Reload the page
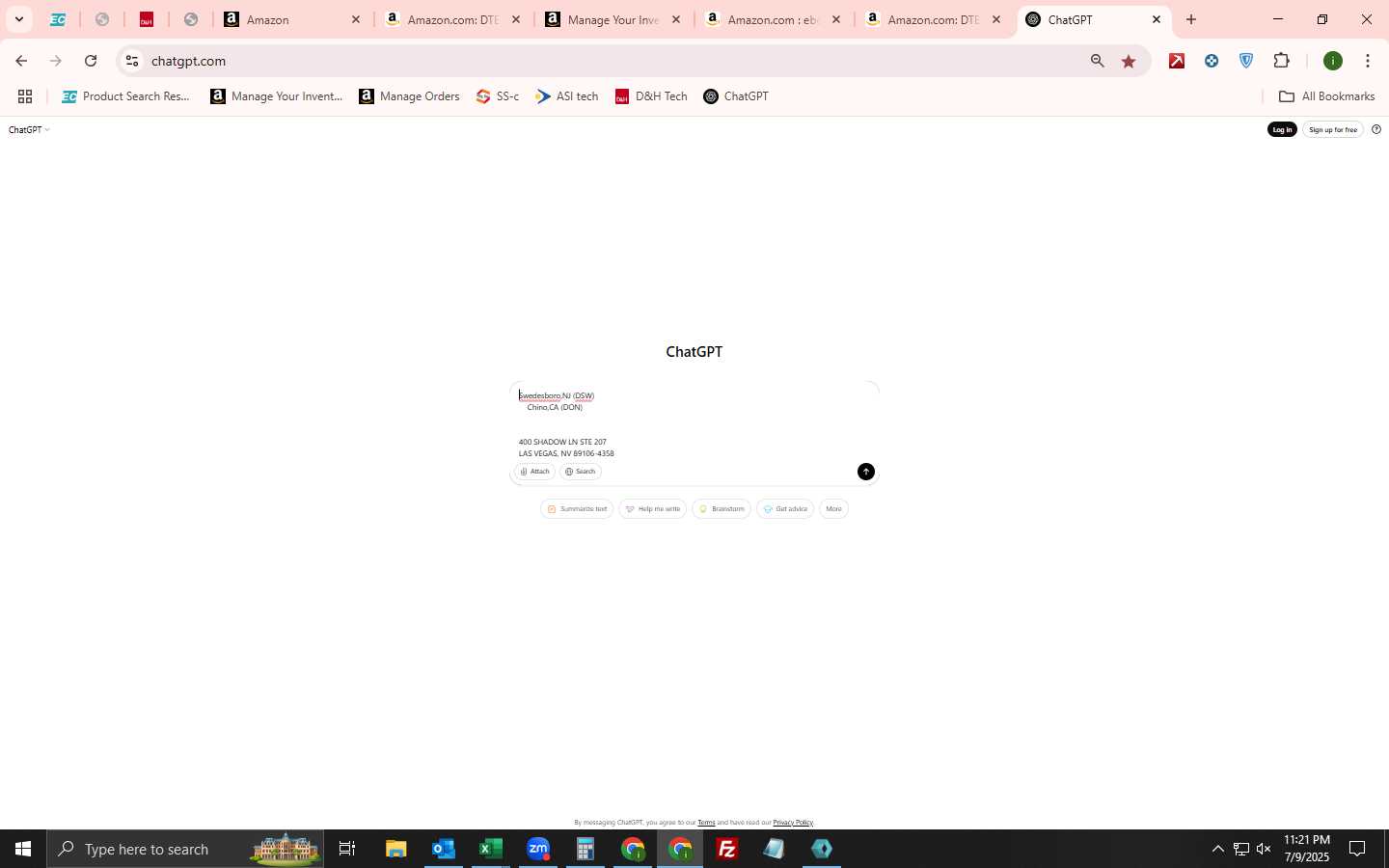Image resolution: width=1389 pixels, height=868 pixels. 91,61
